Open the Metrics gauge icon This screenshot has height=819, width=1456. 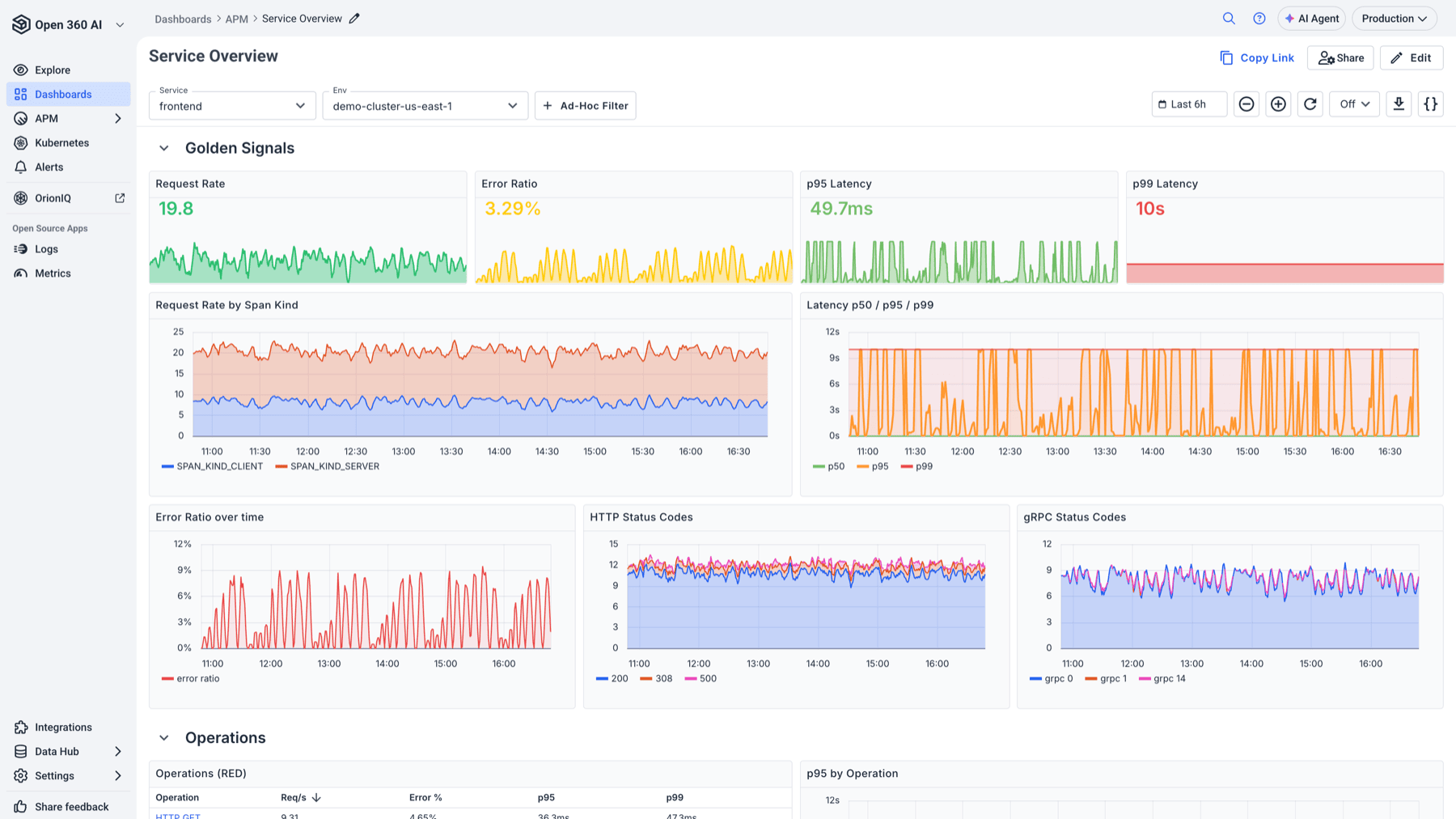click(21, 274)
